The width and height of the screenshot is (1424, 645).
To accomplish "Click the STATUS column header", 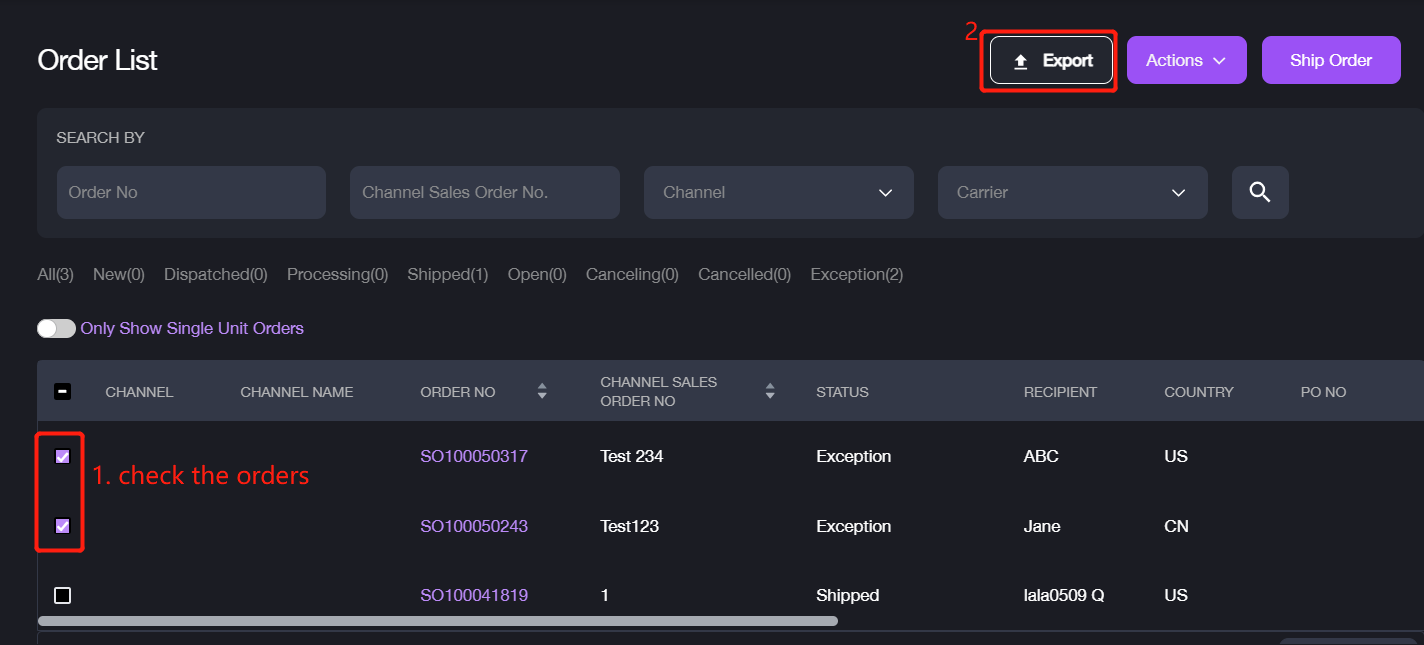I will 842,392.
